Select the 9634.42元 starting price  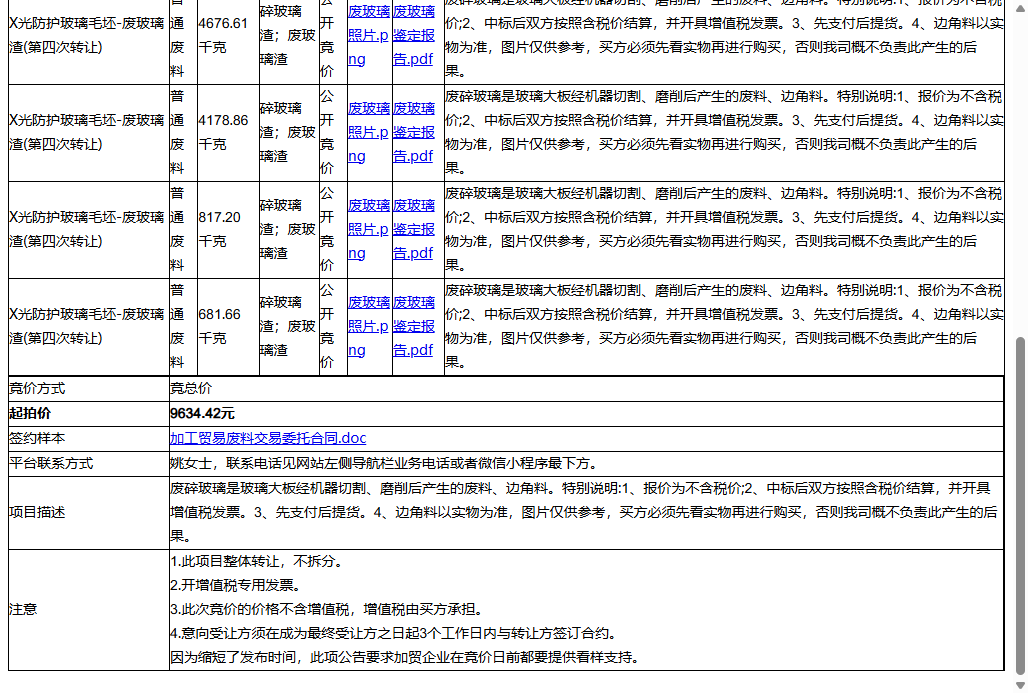[202, 414]
